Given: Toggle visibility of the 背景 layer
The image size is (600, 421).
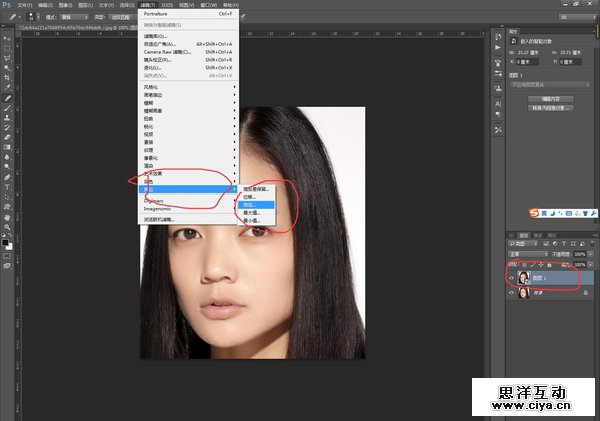Looking at the screenshot, I should [513, 294].
